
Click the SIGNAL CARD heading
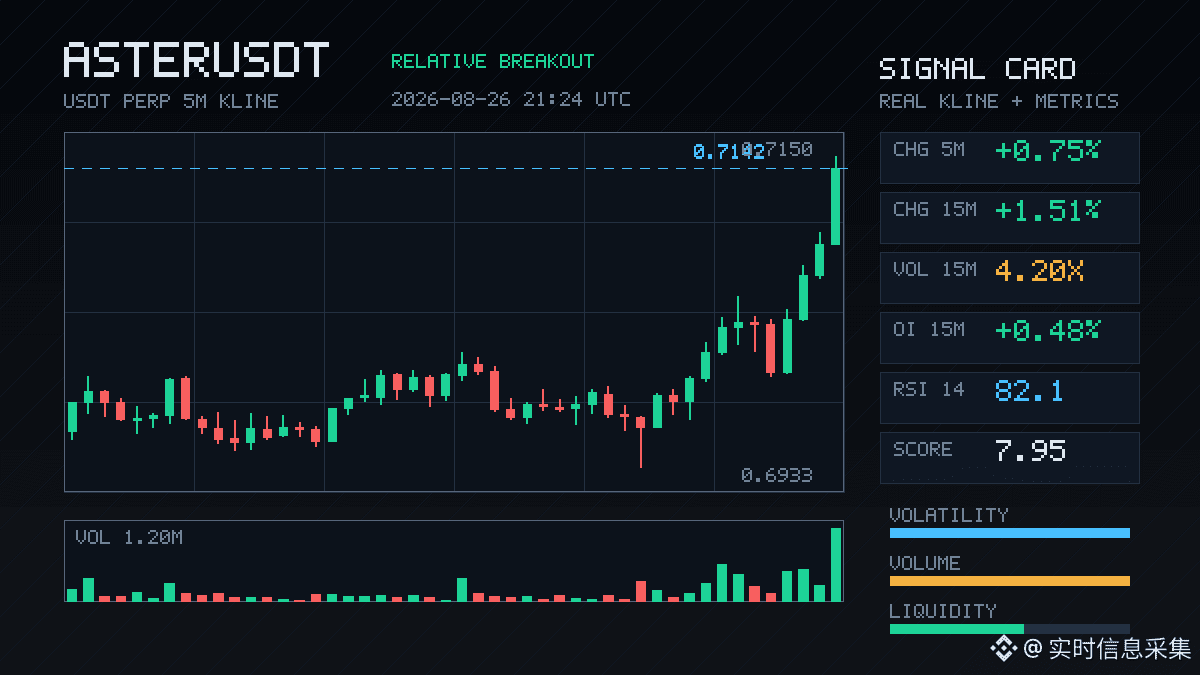coord(977,69)
